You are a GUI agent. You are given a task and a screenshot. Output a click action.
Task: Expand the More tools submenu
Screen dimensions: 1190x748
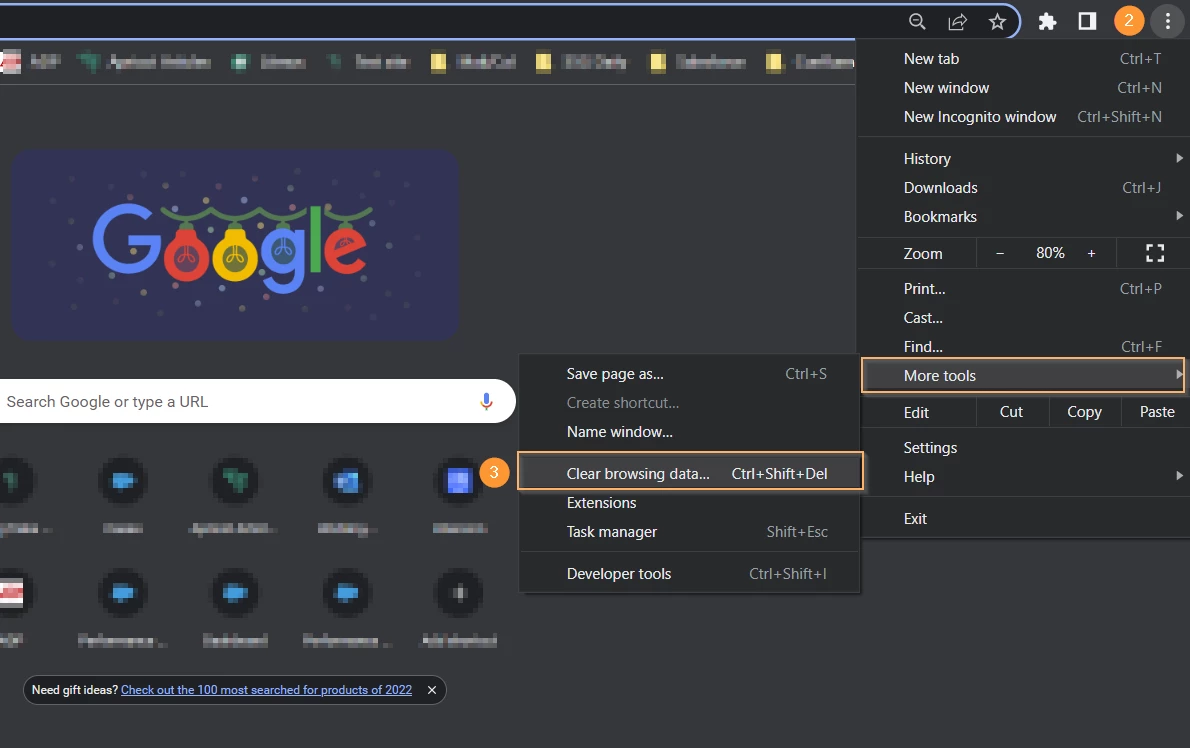(1023, 376)
